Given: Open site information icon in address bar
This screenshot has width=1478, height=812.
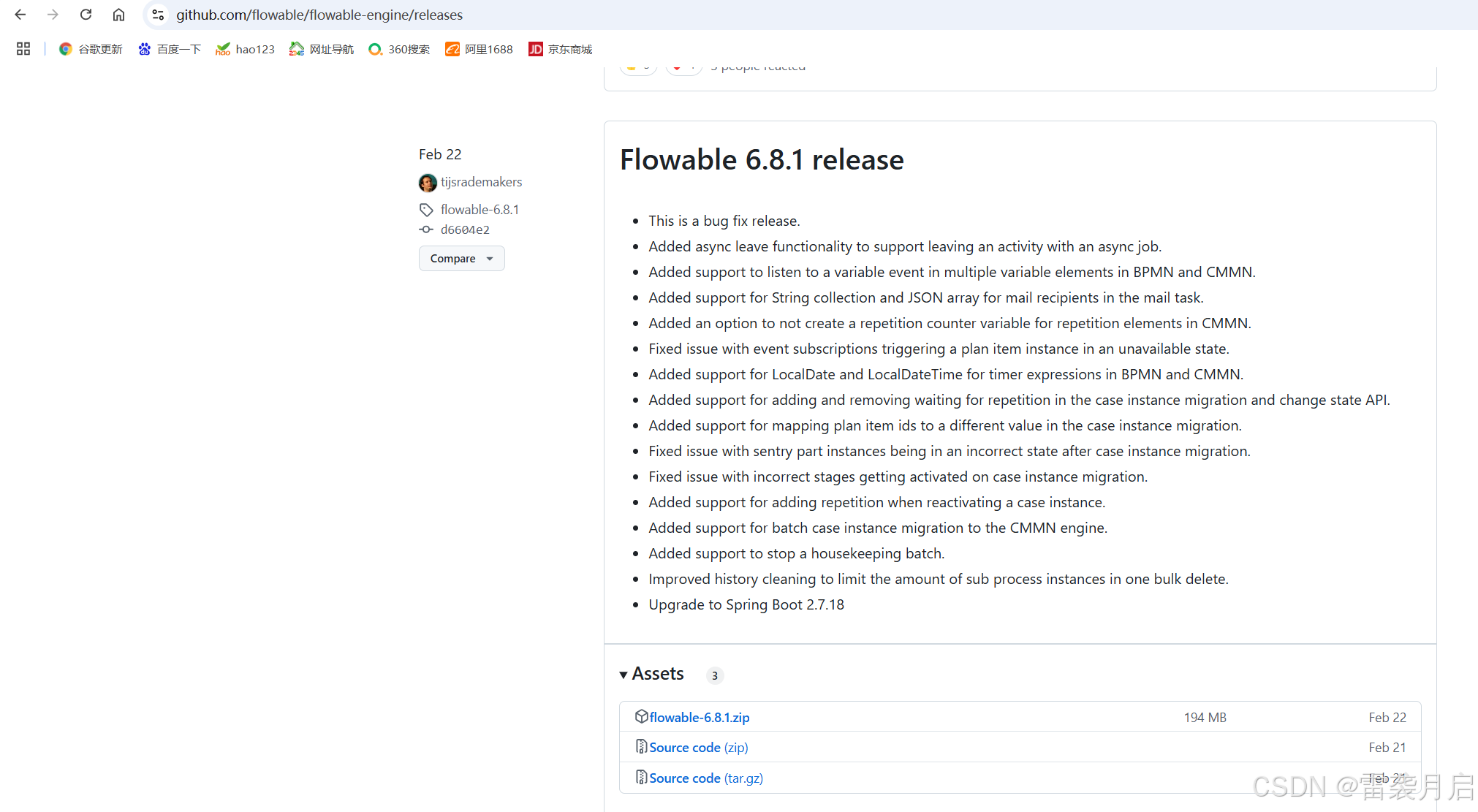Looking at the screenshot, I should tap(158, 15).
